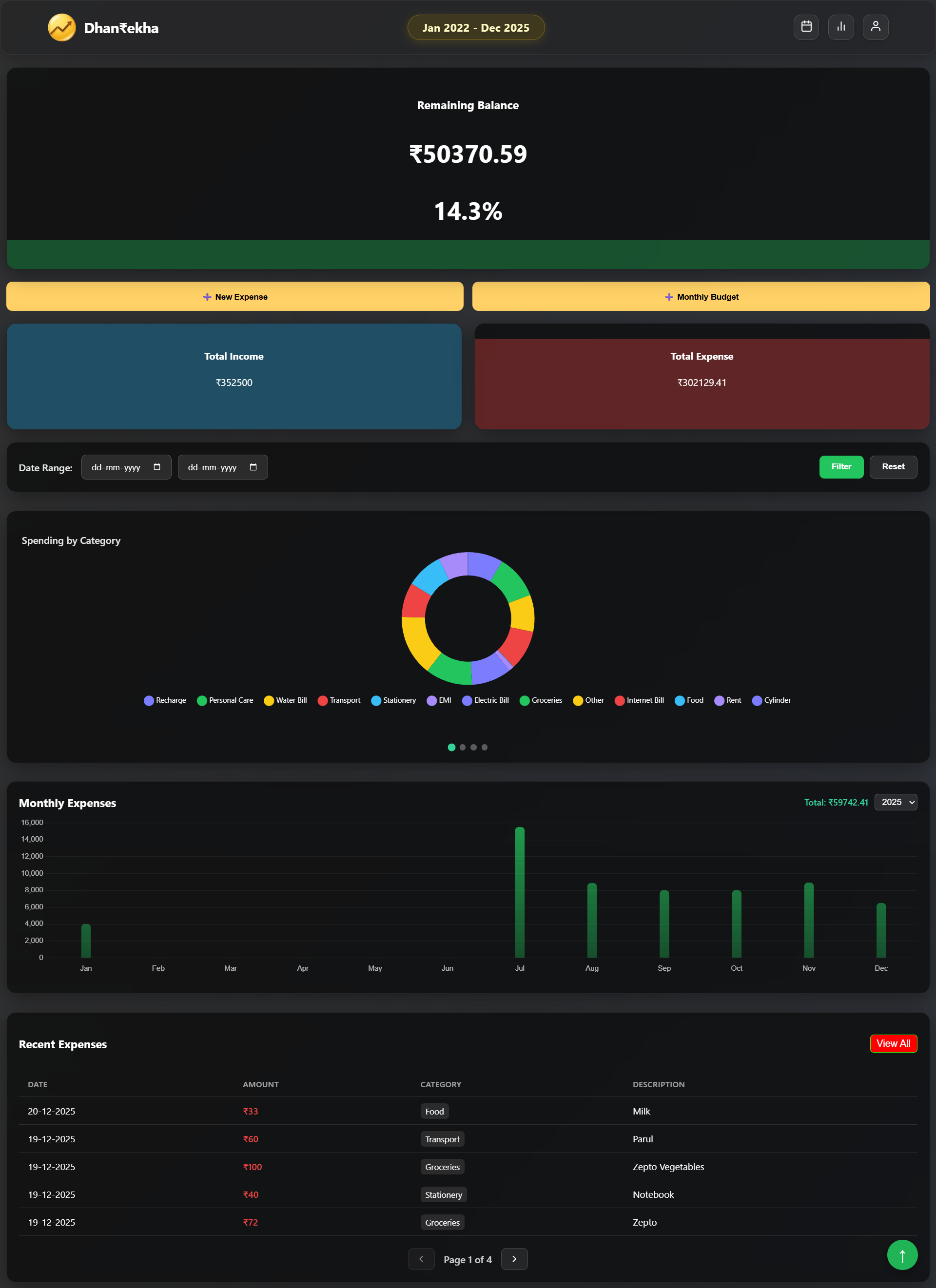
Task: Click the New Expense button
Action: coord(234,296)
